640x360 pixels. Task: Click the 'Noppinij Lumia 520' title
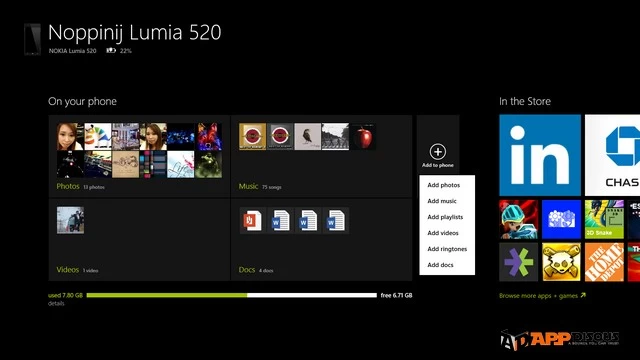tap(135, 33)
